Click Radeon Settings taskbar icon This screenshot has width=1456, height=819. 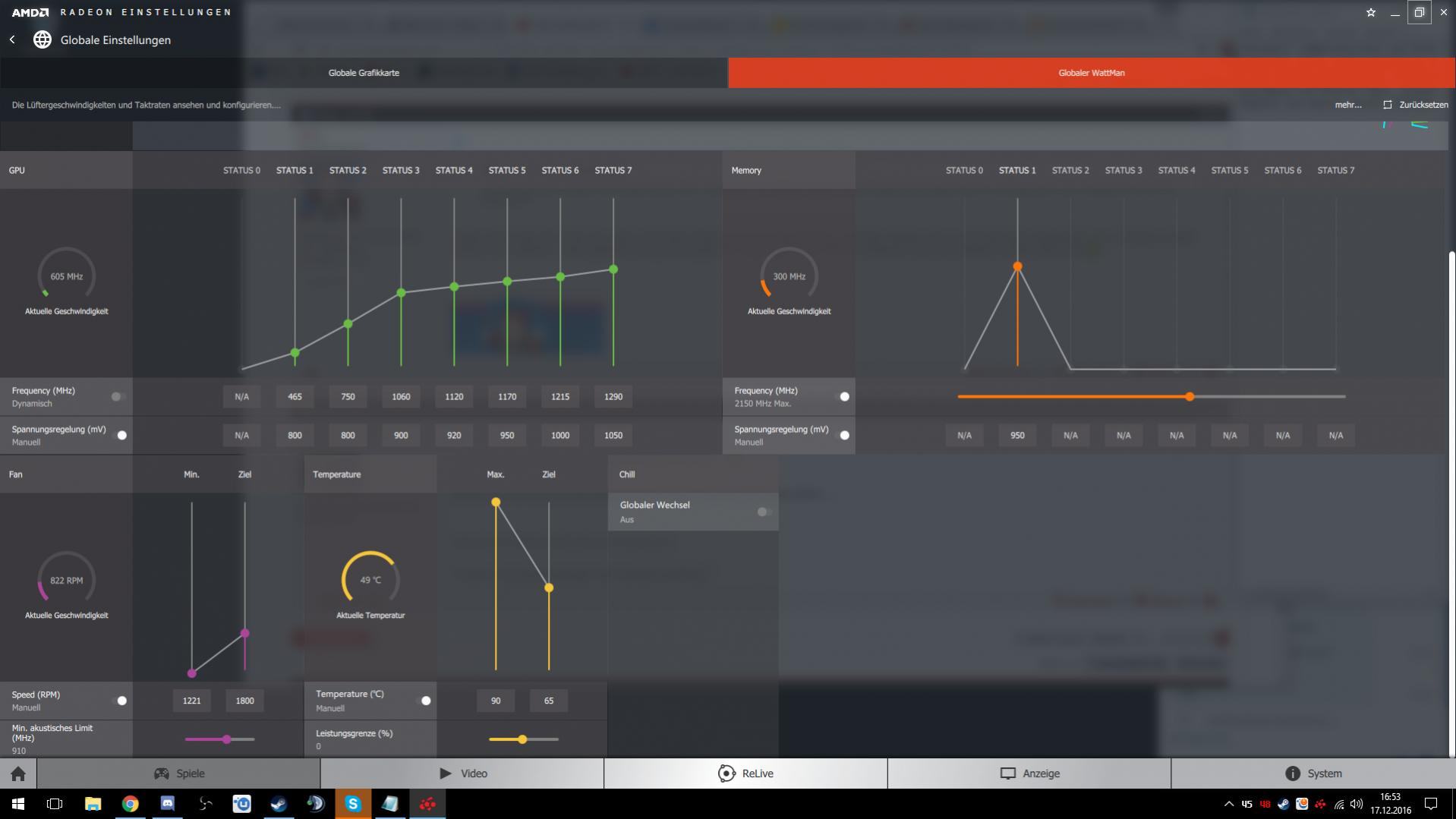pyautogui.click(x=427, y=804)
